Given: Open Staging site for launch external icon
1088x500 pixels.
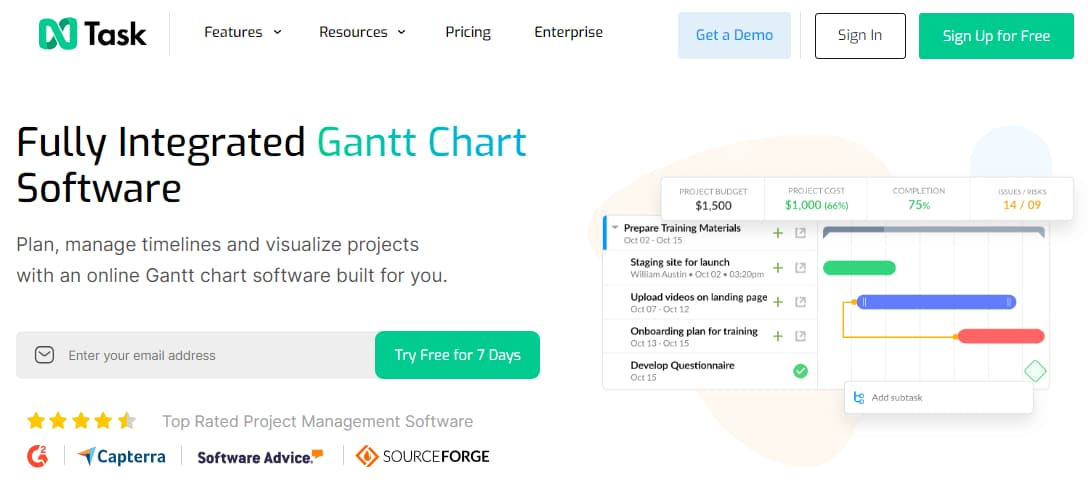Looking at the screenshot, I should pyautogui.click(x=800, y=268).
